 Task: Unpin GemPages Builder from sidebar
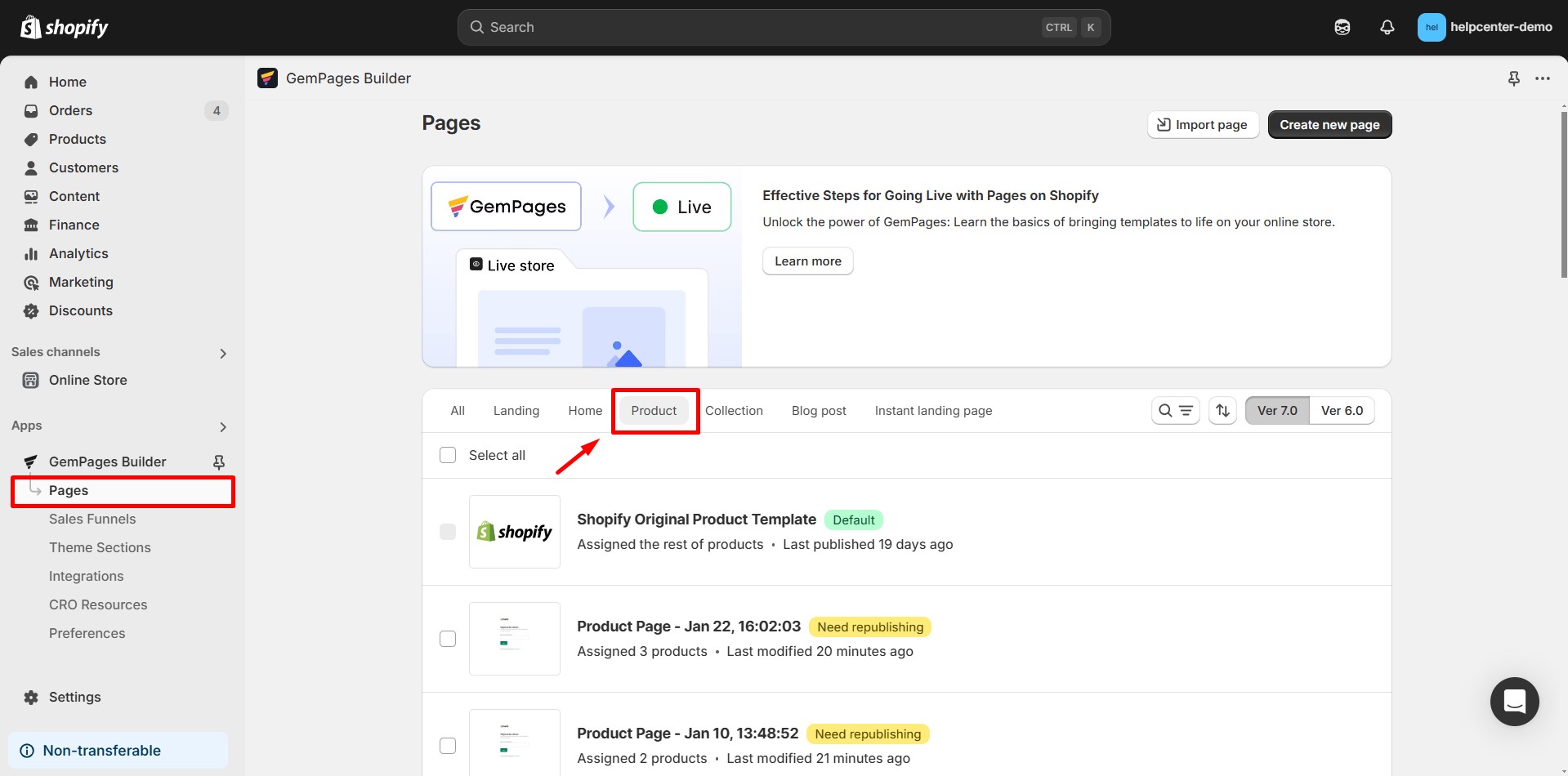pyautogui.click(x=218, y=462)
